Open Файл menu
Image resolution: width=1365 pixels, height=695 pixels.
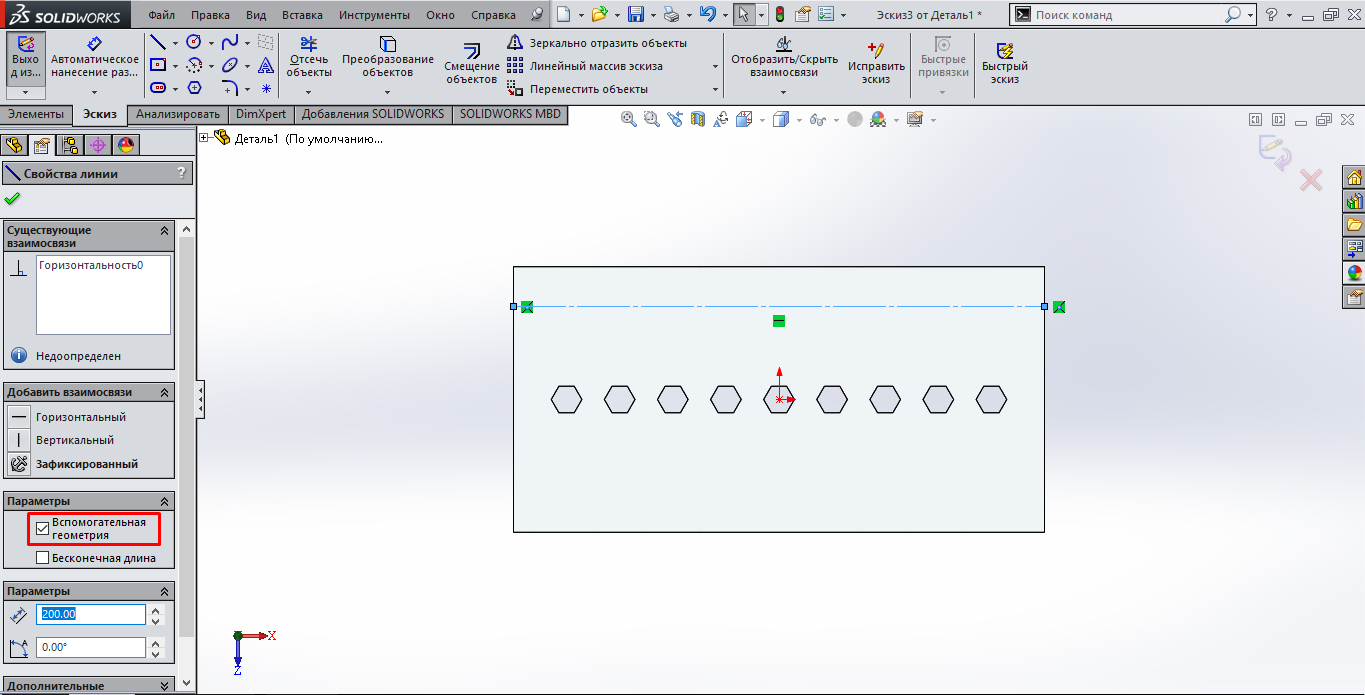160,15
